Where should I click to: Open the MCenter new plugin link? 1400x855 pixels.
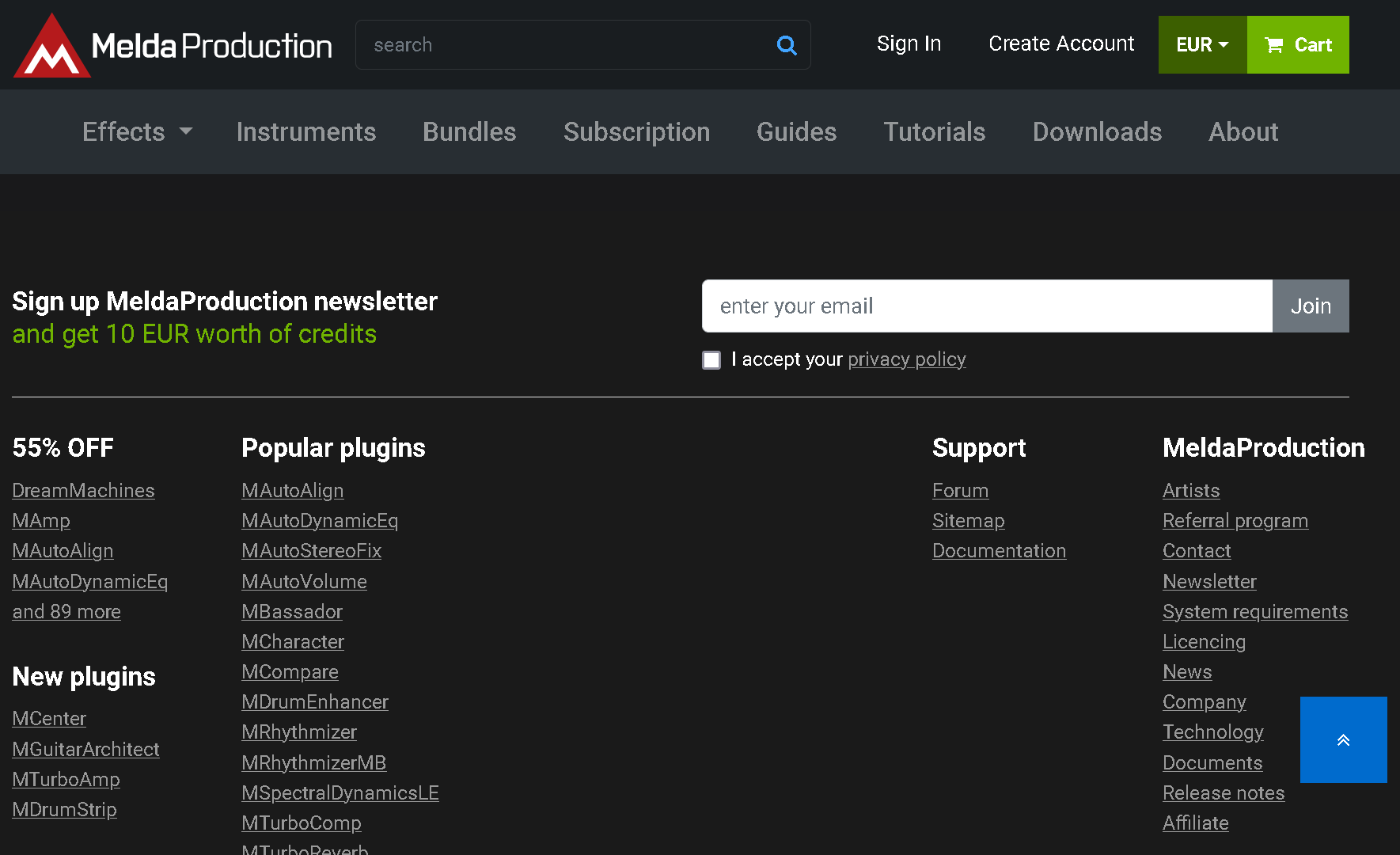49,719
